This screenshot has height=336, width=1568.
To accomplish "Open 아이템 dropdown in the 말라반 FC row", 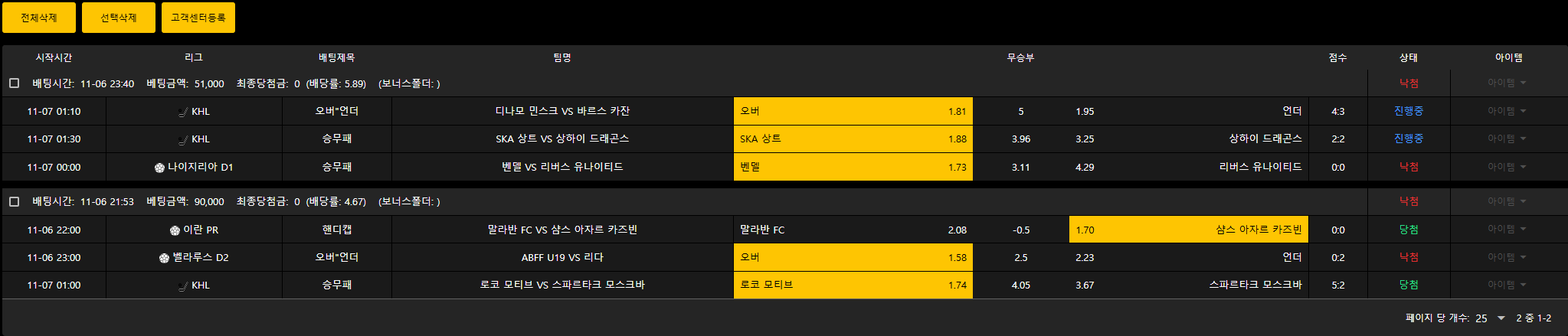I will click(x=1507, y=229).
